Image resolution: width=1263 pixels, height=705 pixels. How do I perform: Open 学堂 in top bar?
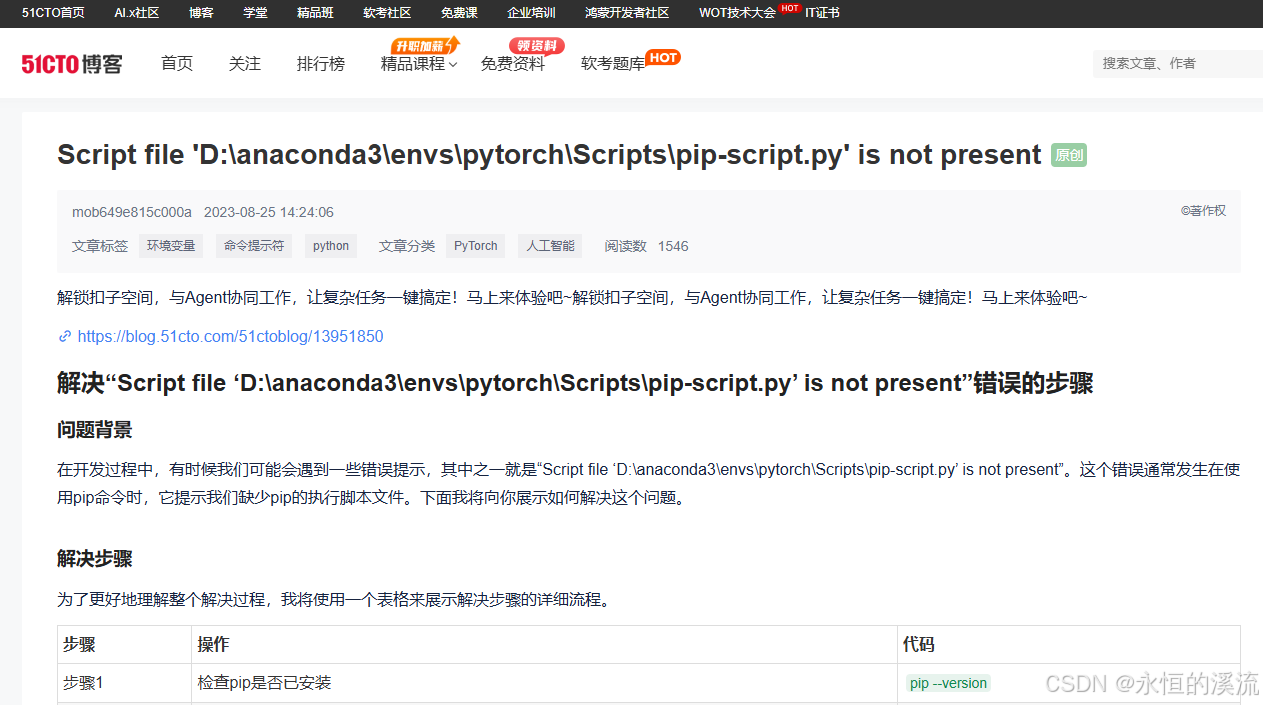[x=255, y=13]
